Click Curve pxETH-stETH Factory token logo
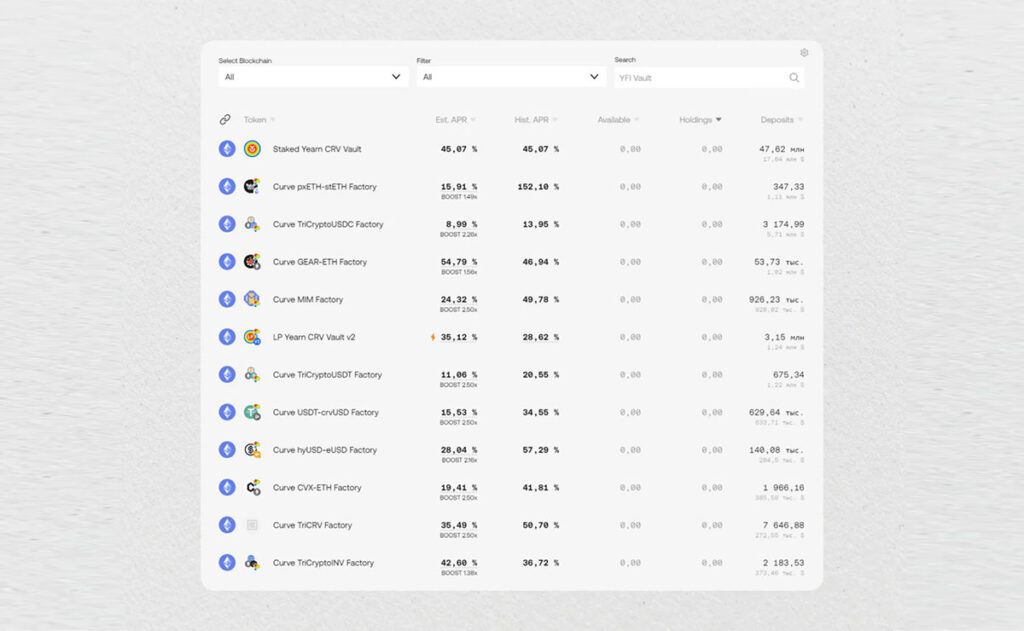 pyautogui.click(x=252, y=187)
